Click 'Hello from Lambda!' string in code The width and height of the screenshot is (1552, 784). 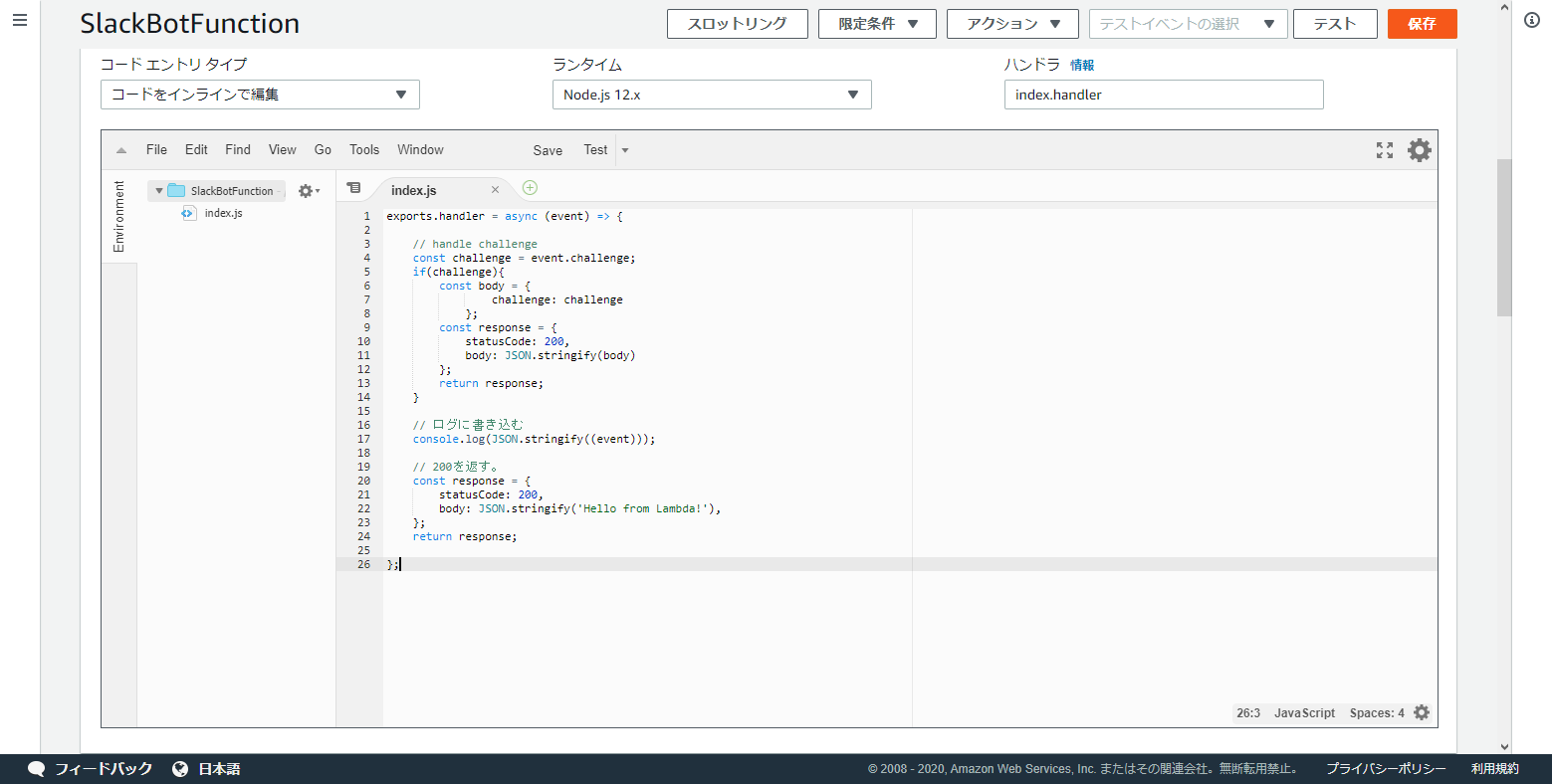tap(642, 508)
